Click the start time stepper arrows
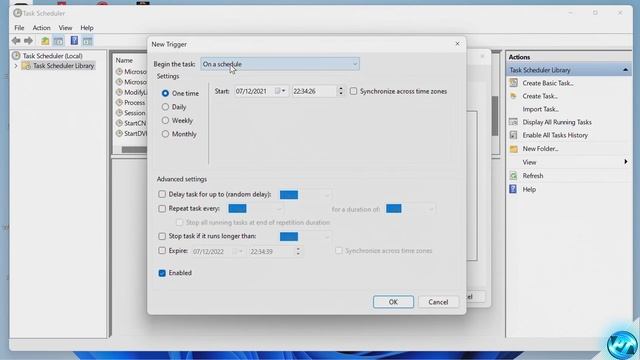Image resolution: width=640 pixels, height=360 pixels. pyautogui.click(x=341, y=91)
